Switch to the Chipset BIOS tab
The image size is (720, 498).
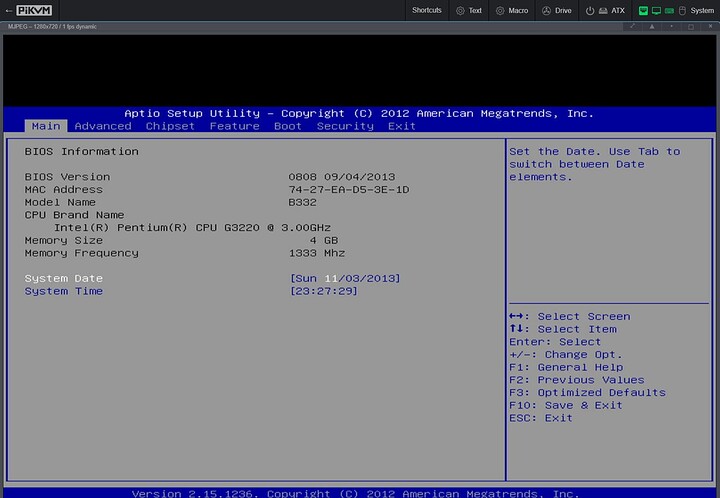(x=170, y=126)
